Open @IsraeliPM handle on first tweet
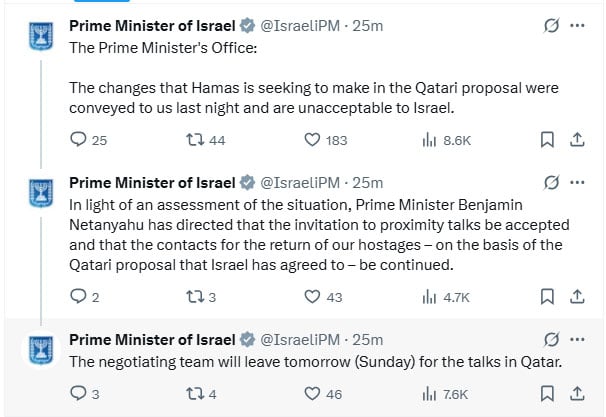This screenshot has height=417, width=606. point(300,26)
